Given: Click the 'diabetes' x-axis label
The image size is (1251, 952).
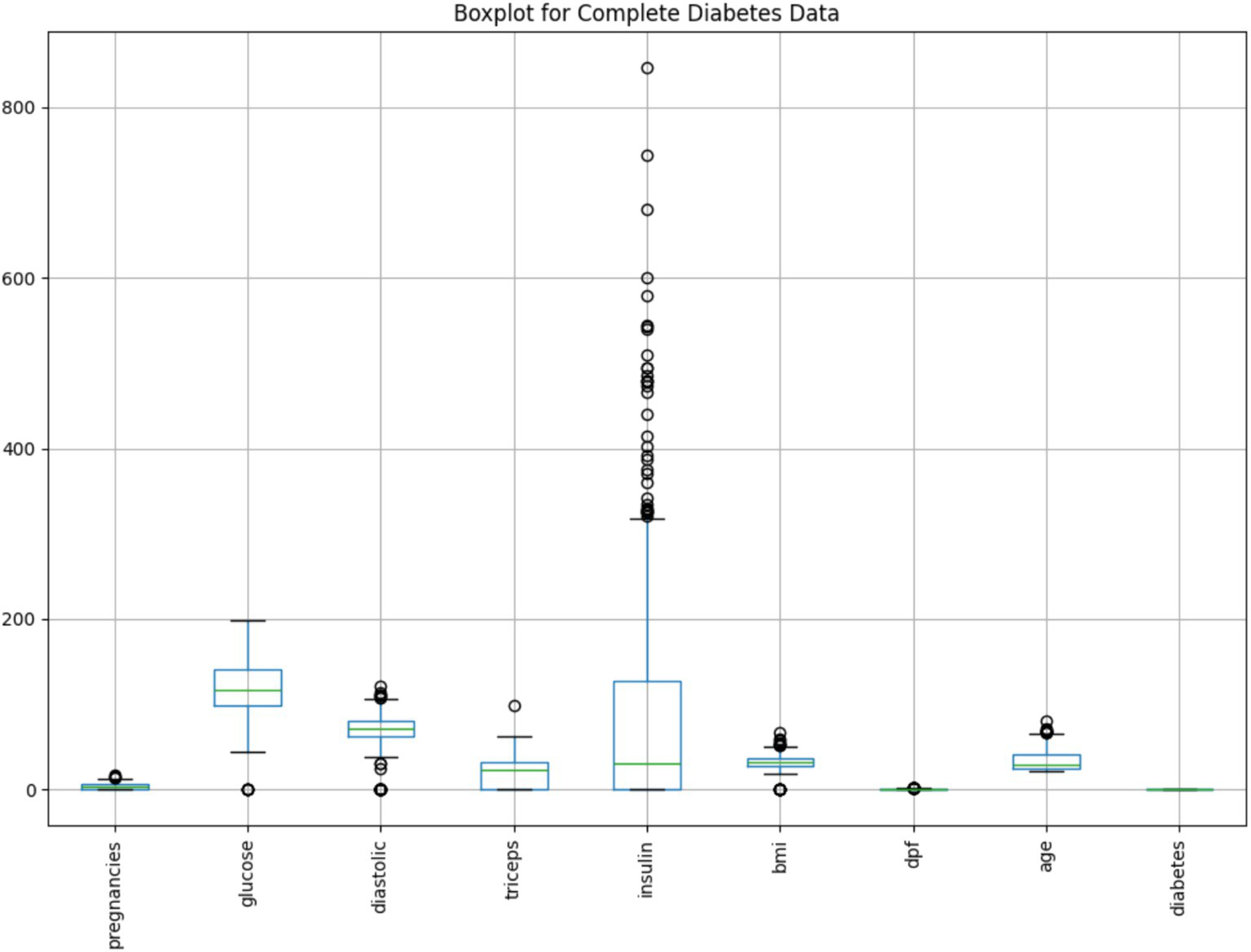Looking at the screenshot, I should (x=1178, y=879).
